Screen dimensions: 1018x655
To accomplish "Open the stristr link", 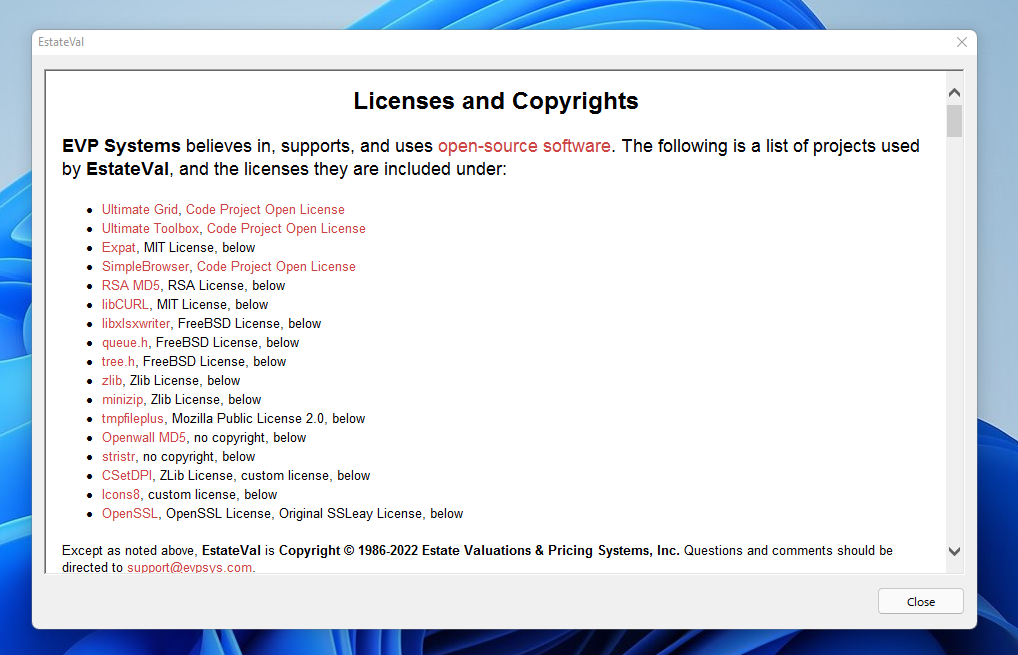I will tap(118, 456).
